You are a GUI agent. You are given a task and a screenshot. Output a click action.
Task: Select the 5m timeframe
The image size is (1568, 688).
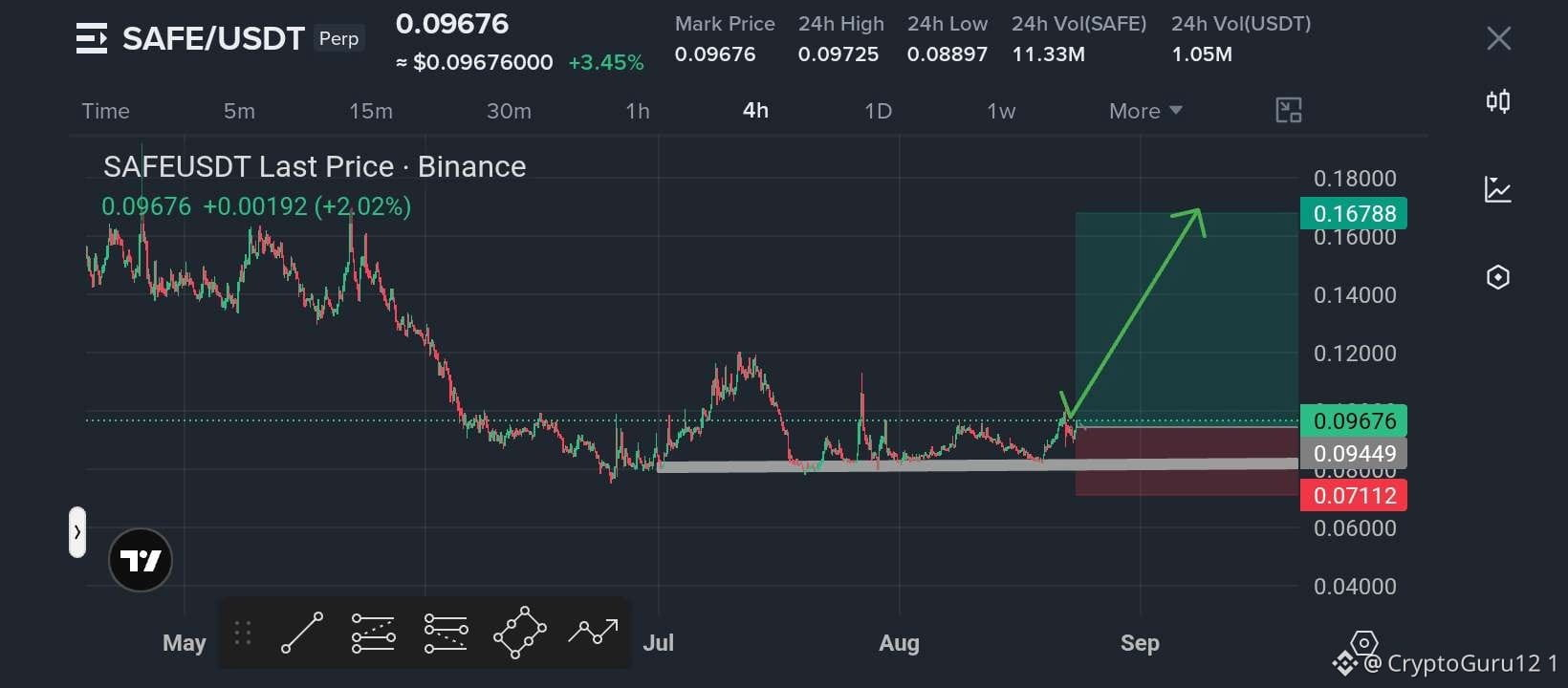[239, 111]
